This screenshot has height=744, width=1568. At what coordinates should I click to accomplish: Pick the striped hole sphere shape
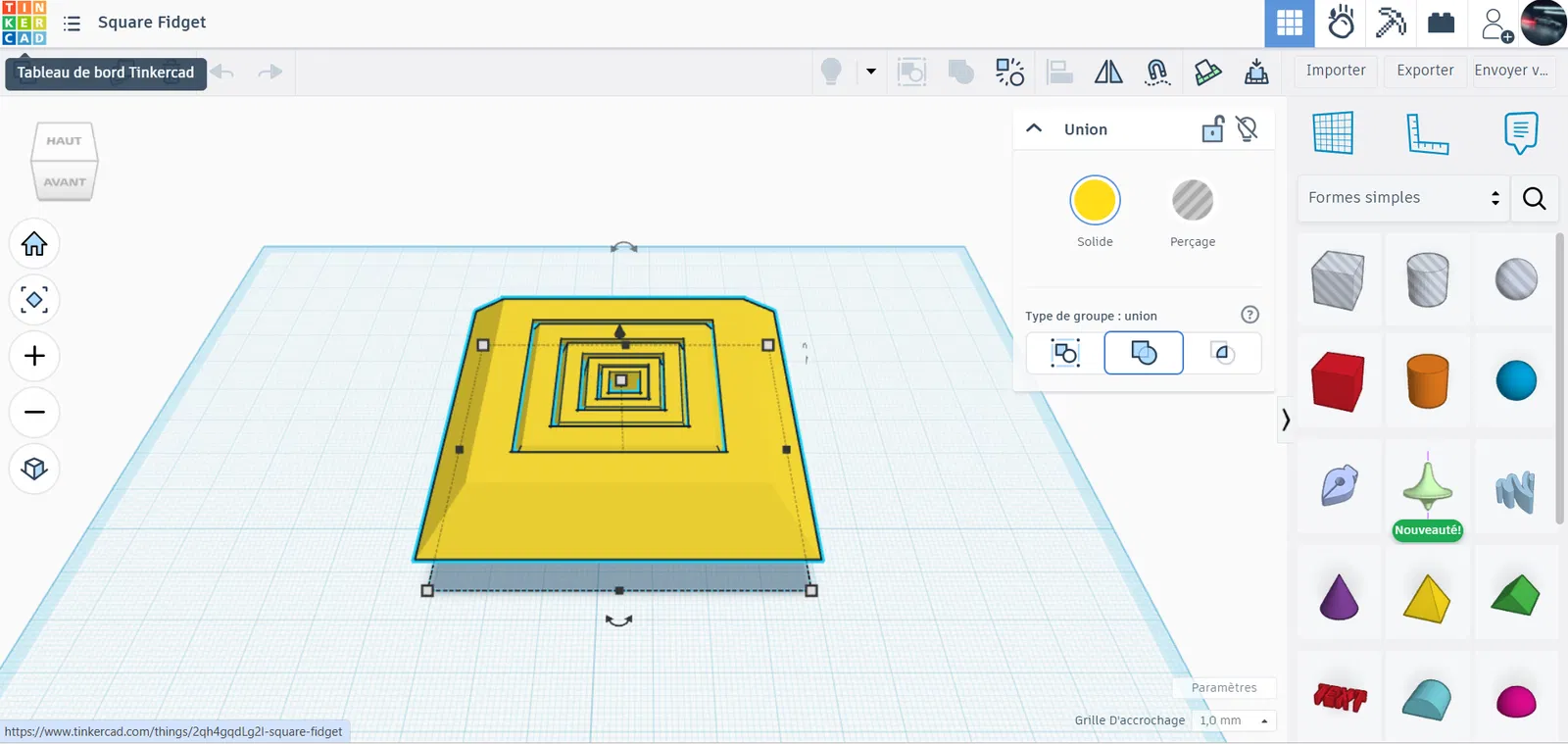(x=1516, y=280)
